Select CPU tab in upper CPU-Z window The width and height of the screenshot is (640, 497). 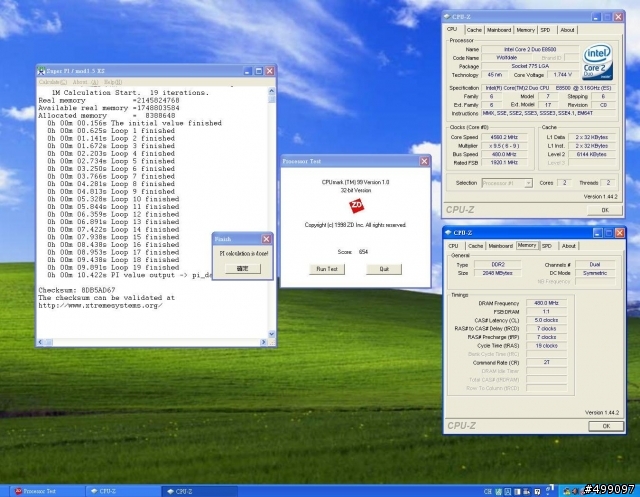tap(452, 29)
